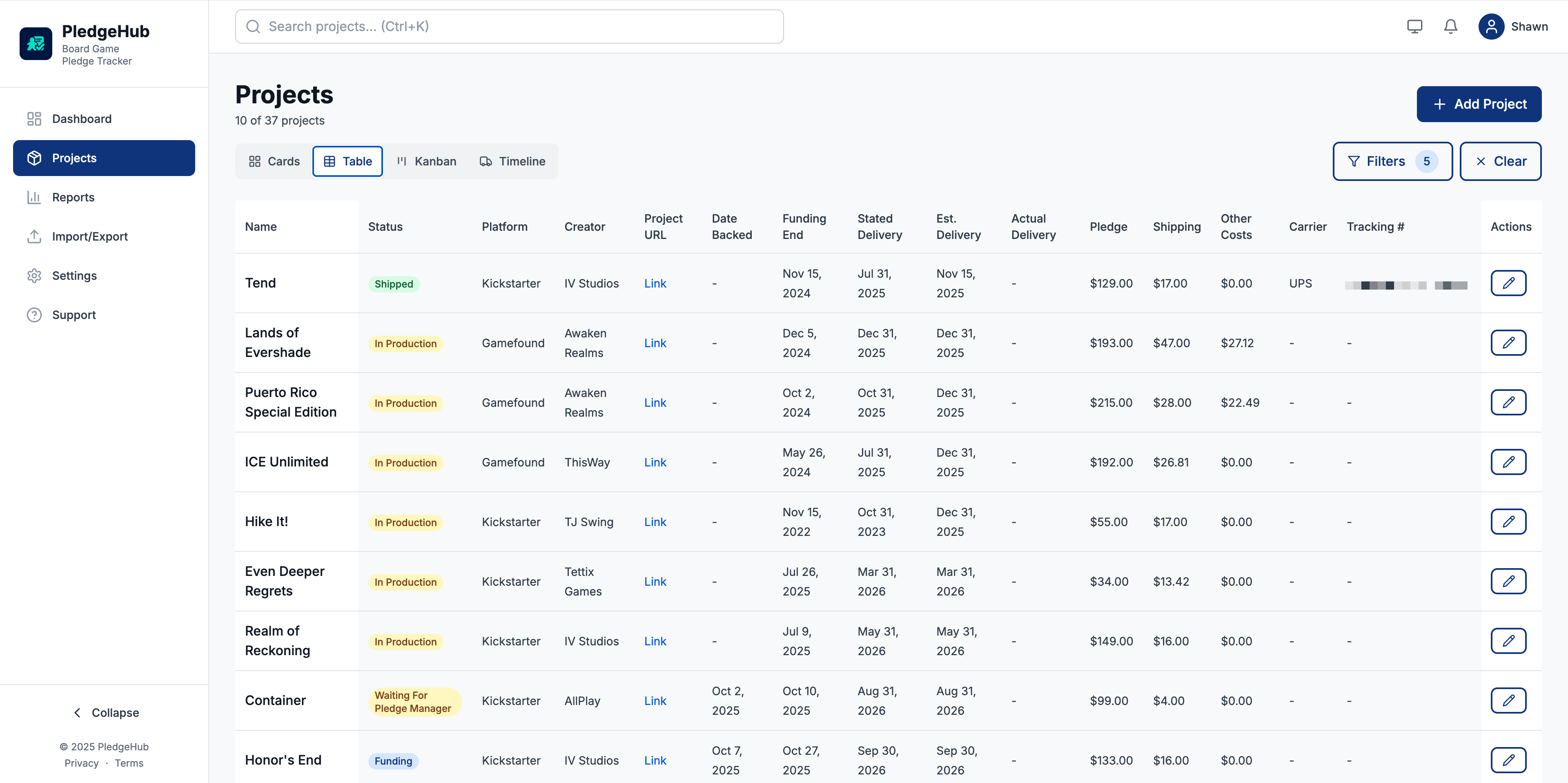The width and height of the screenshot is (1568, 783).
Task: Open Import/Export via the upload icon
Action: (x=35, y=236)
